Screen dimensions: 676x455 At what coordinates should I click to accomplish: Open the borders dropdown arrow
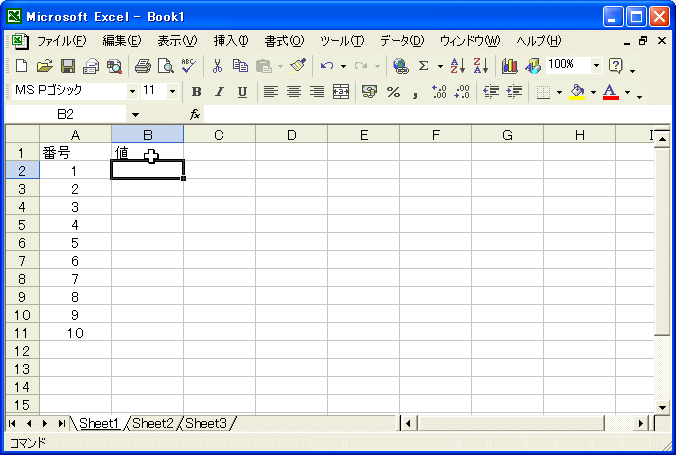pyautogui.click(x=560, y=92)
